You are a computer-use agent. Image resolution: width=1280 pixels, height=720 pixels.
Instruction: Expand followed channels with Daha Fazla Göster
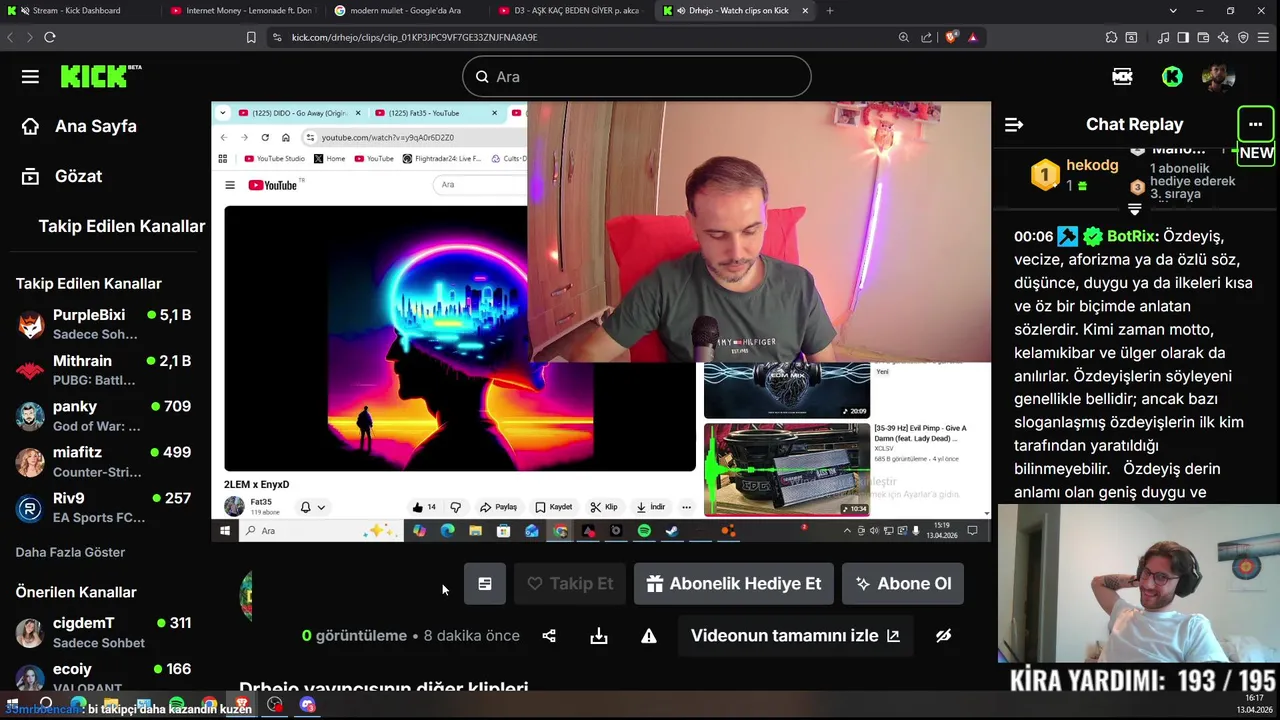(x=70, y=552)
